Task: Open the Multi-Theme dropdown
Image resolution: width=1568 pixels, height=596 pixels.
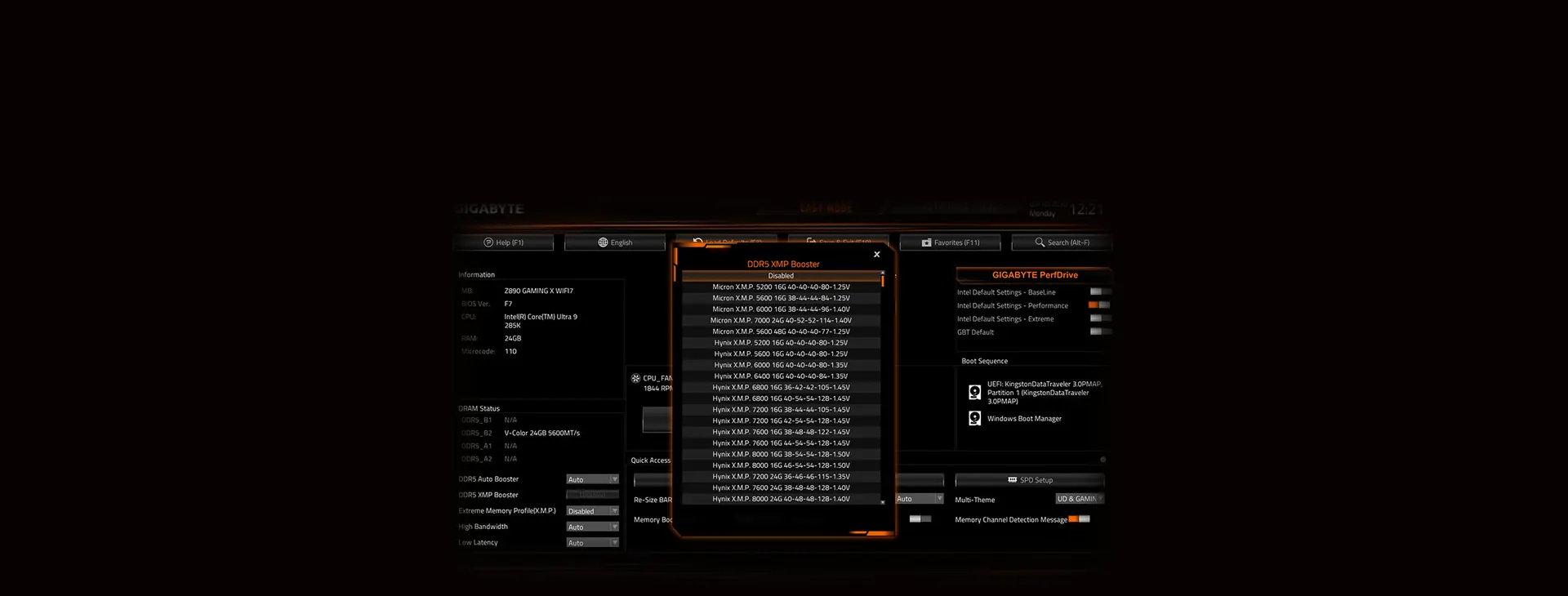Action: click(1080, 499)
